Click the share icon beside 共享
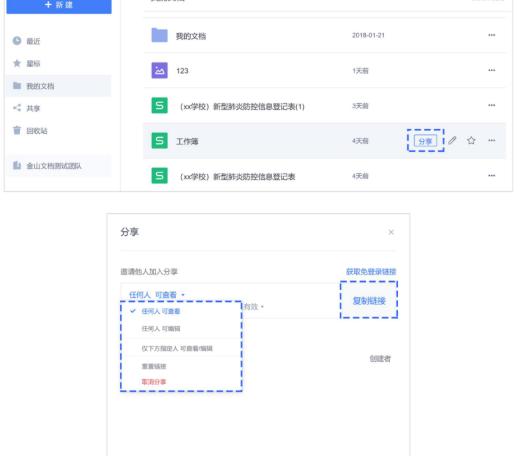The height and width of the screenshot is (456, 531). (x=17, y=108)
